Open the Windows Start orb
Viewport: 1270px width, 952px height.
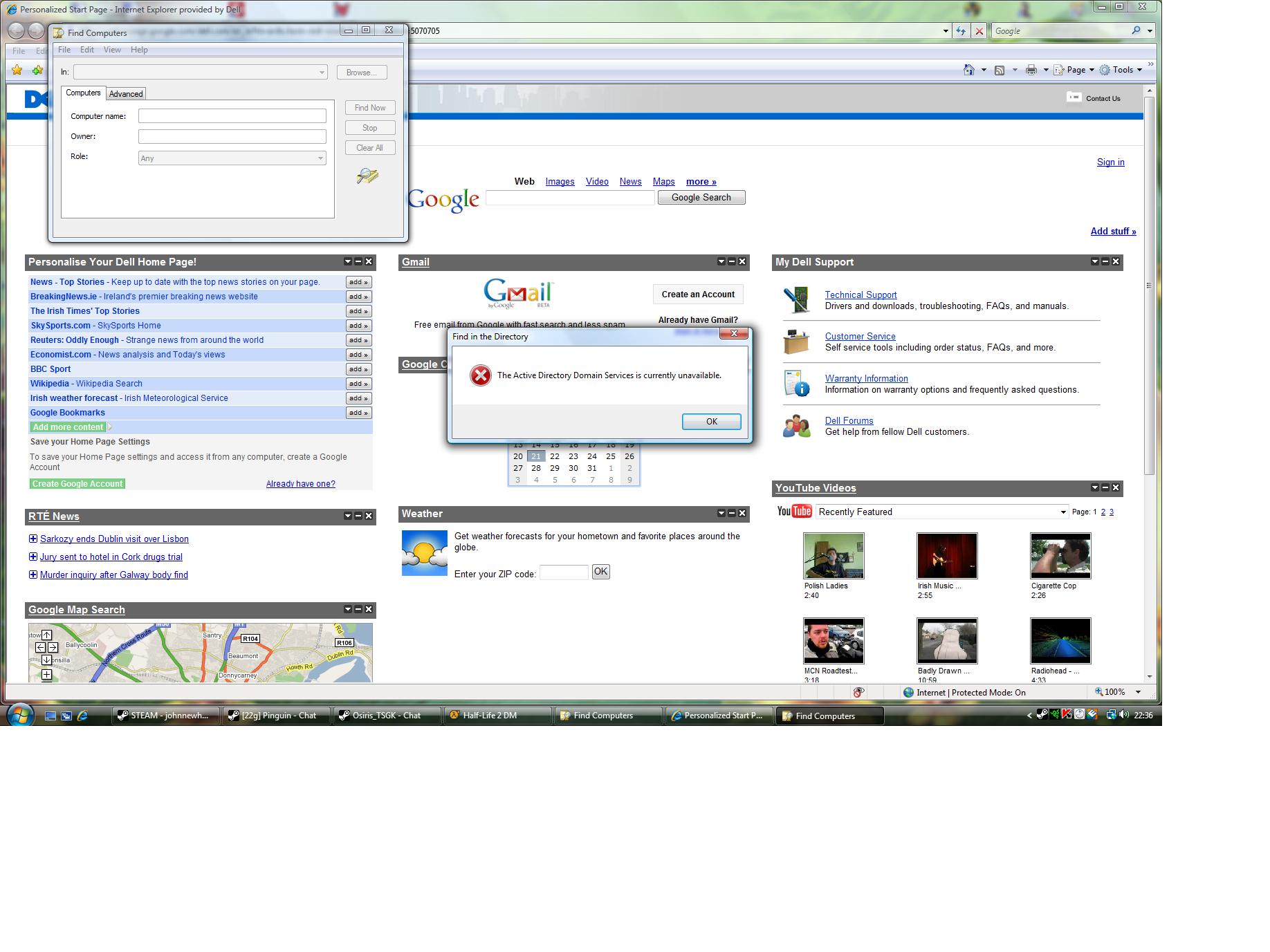[x=19, y=715]
